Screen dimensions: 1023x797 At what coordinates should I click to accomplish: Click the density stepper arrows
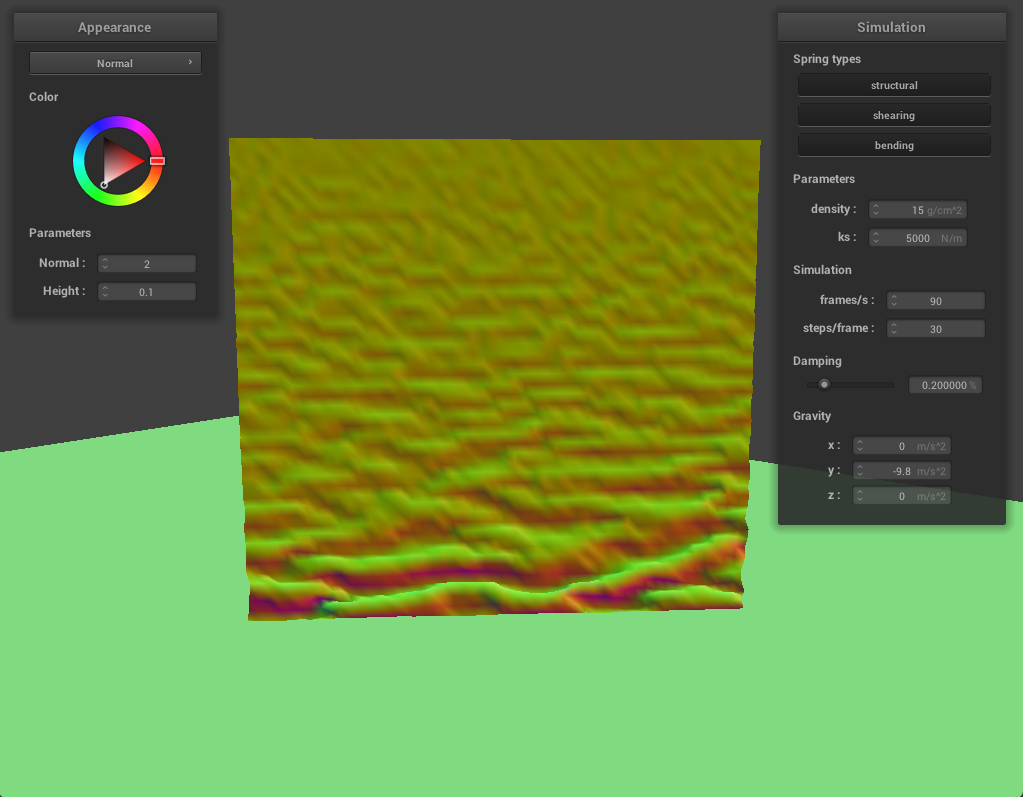[876, 210]
